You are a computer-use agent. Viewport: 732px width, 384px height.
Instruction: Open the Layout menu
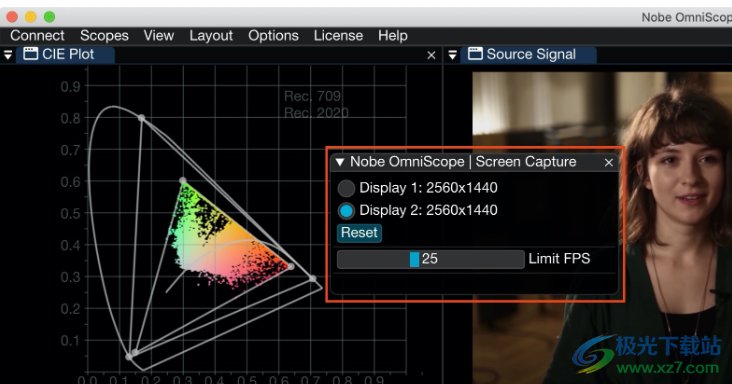(x=211, y=35)
